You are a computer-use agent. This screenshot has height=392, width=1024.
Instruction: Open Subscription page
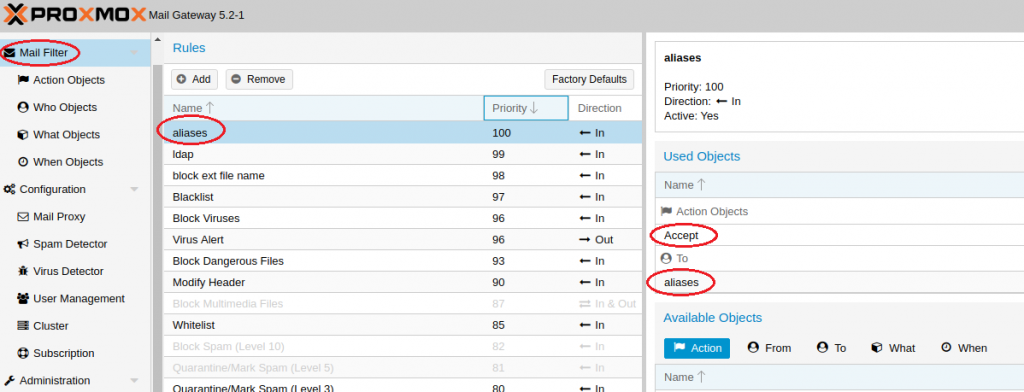point(63,353)
